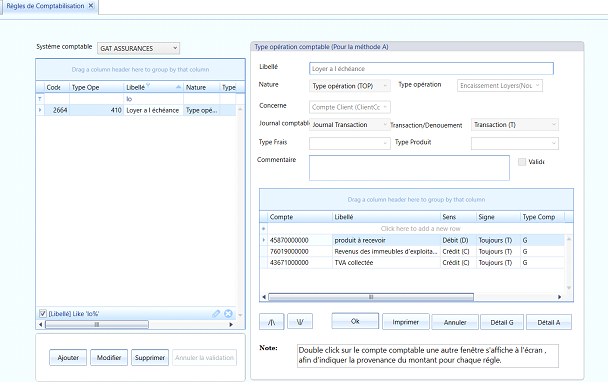Click the 'Revenus des immeubles d'exploita...' cell
Viewport: 609px width, 383px height.
pyautogui.click(x=386, y=251)
